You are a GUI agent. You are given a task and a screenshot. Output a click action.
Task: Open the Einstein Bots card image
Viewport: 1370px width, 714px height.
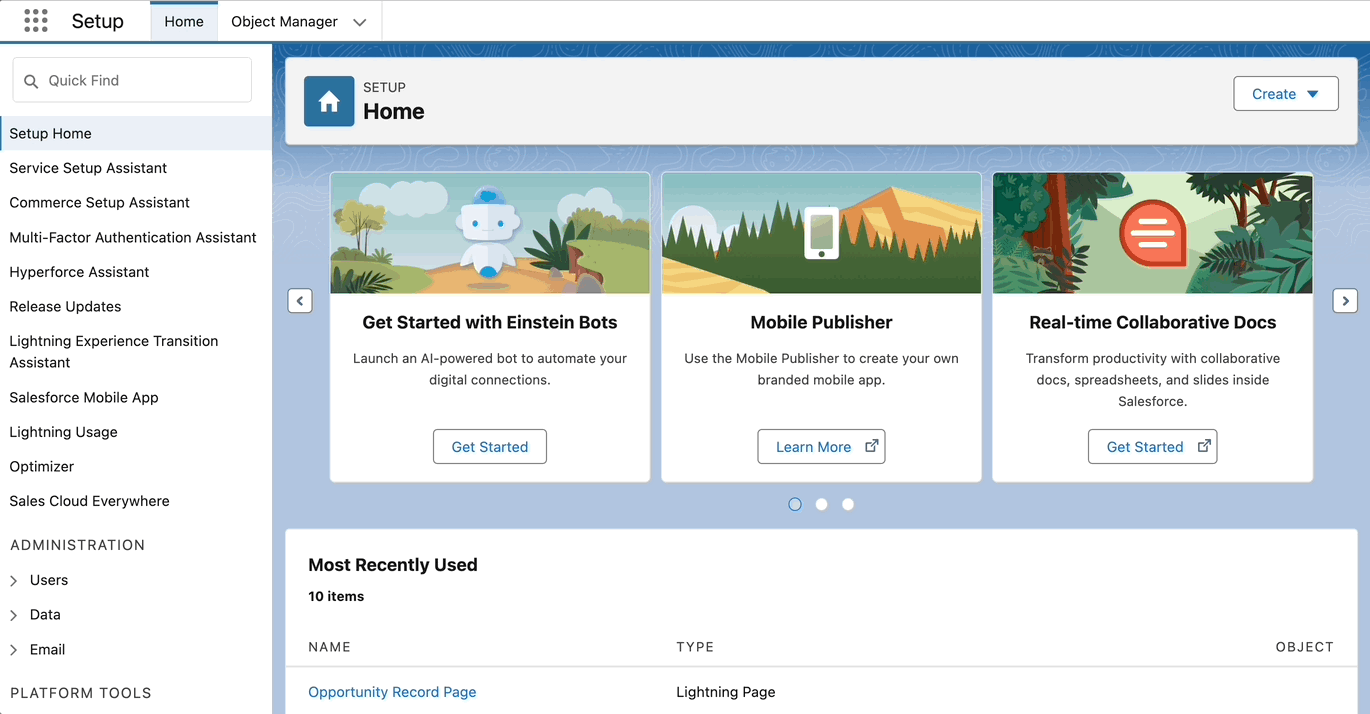pos(490,233)
